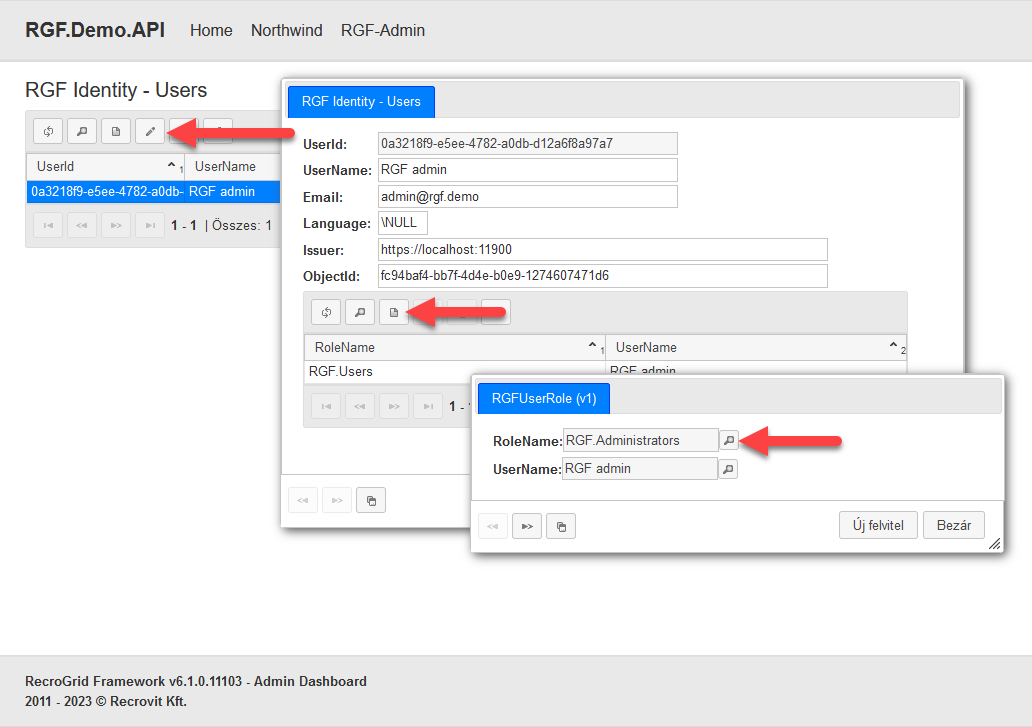Image resolution: width=1032 pixels, height=727 pixels.
Task: Refresh the user roles grid in the dialog
Action: pyautogui.click(x=326, y=313)
